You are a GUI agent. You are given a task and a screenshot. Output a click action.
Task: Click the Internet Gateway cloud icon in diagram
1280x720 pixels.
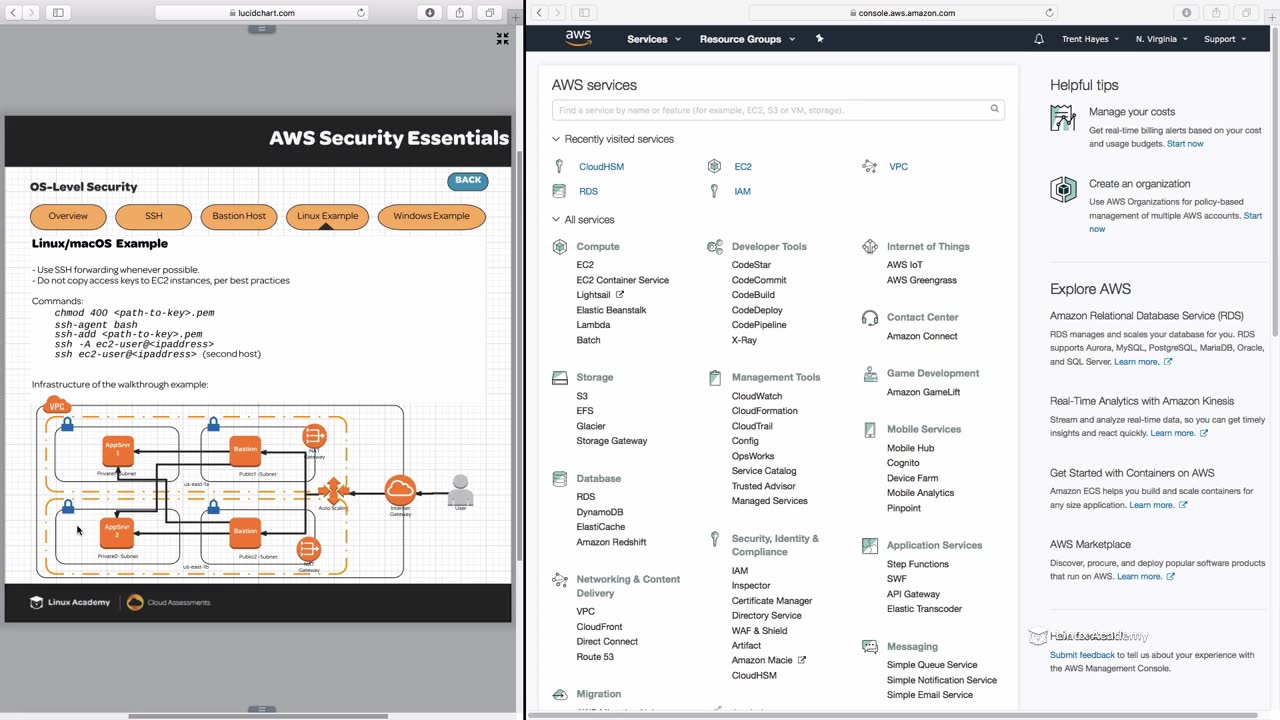(400, 490)
